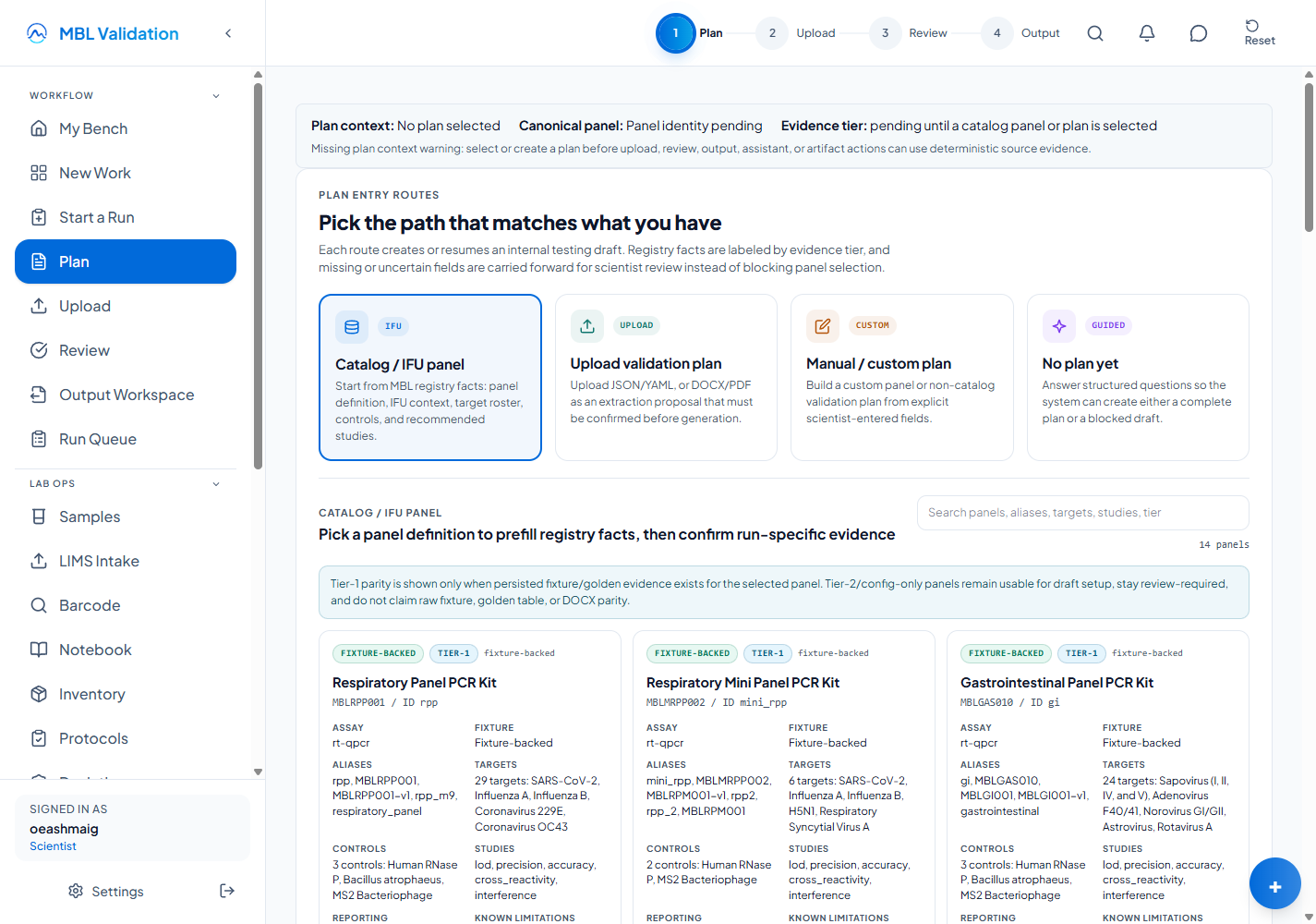The image size is (1316, 924).
Task: Click the sign-out arrow icon
Action: tap(227, 891)
